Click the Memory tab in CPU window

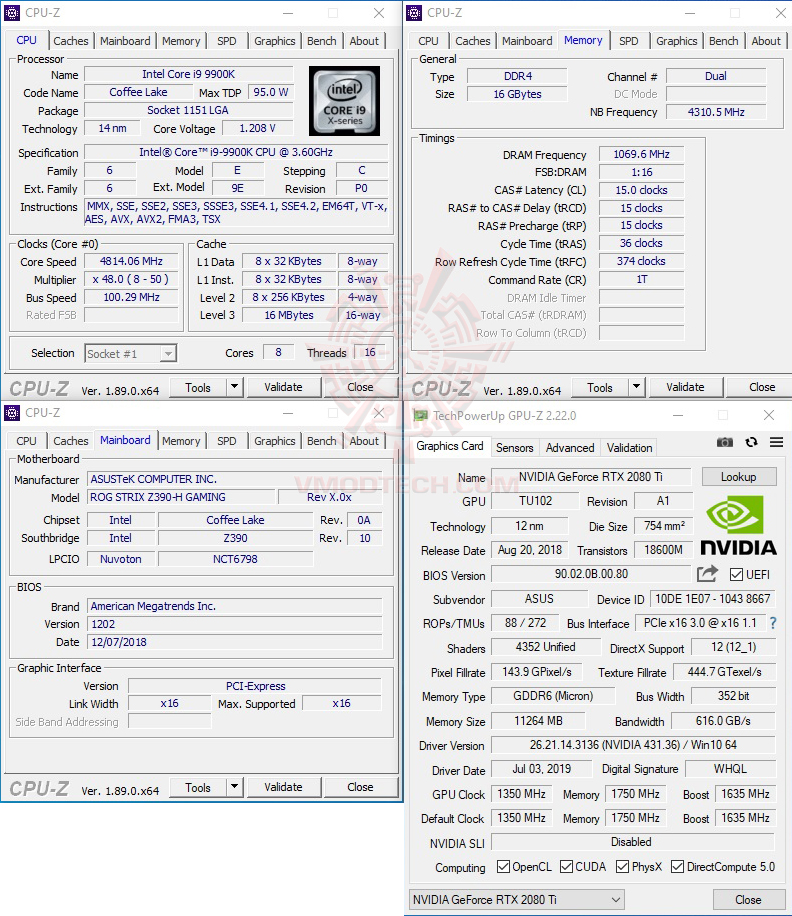[181, 41]
